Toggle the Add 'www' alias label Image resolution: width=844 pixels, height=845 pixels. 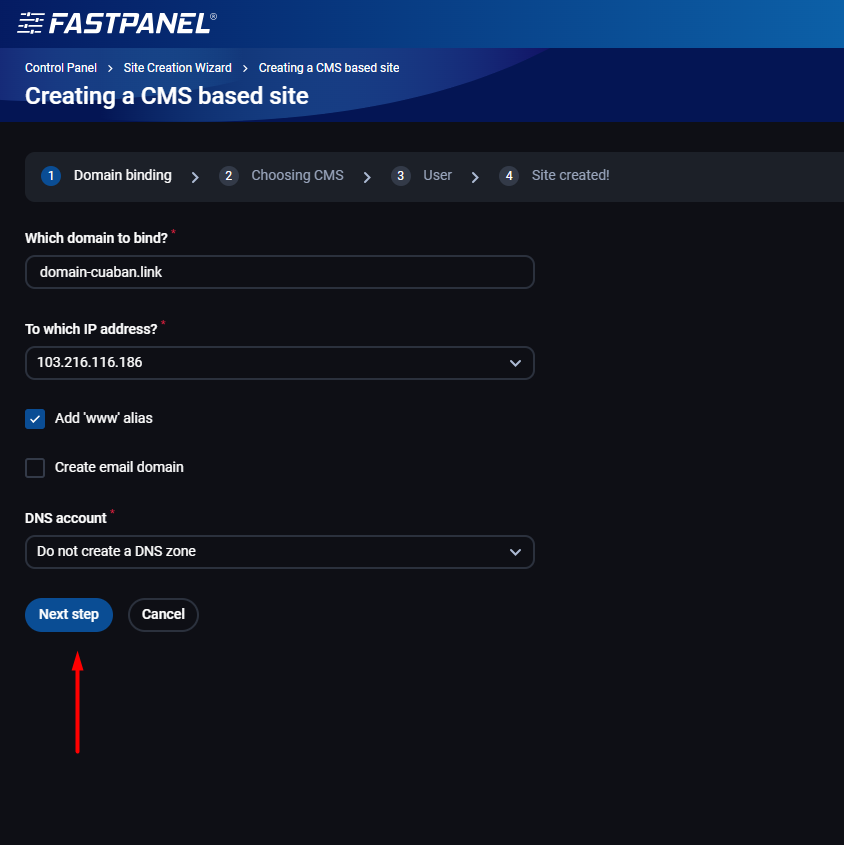pyautogui.click(x=103, y=418)
